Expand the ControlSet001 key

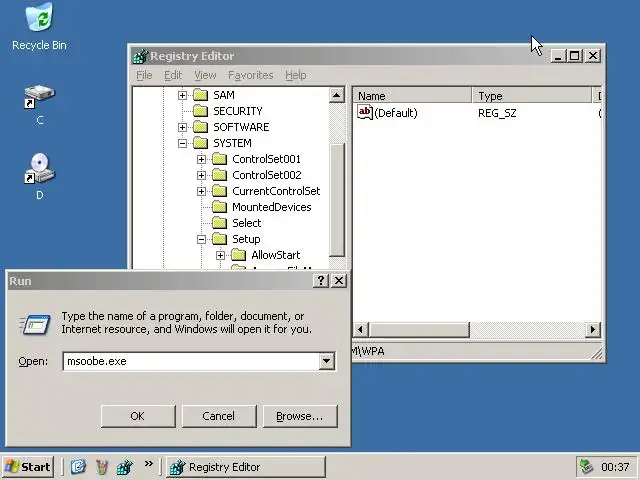point(201,159)
